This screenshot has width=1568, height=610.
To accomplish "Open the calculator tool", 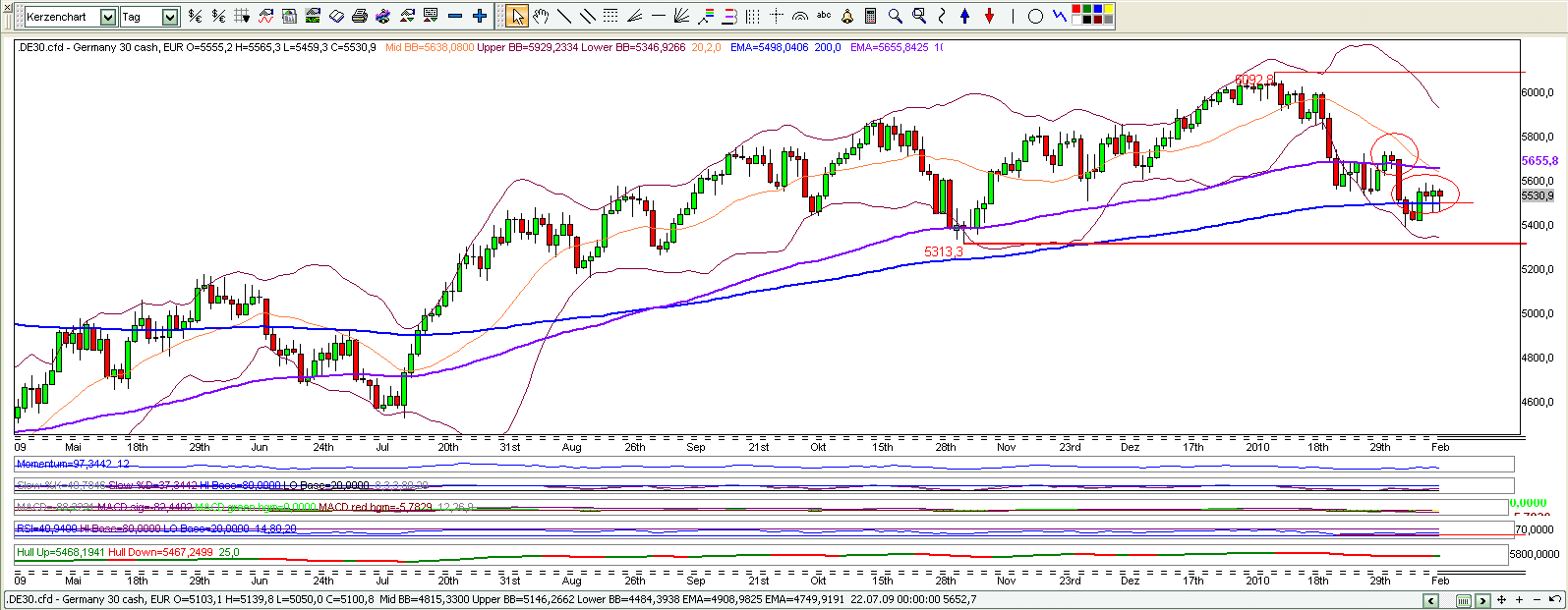I will [x=871, y=17].
